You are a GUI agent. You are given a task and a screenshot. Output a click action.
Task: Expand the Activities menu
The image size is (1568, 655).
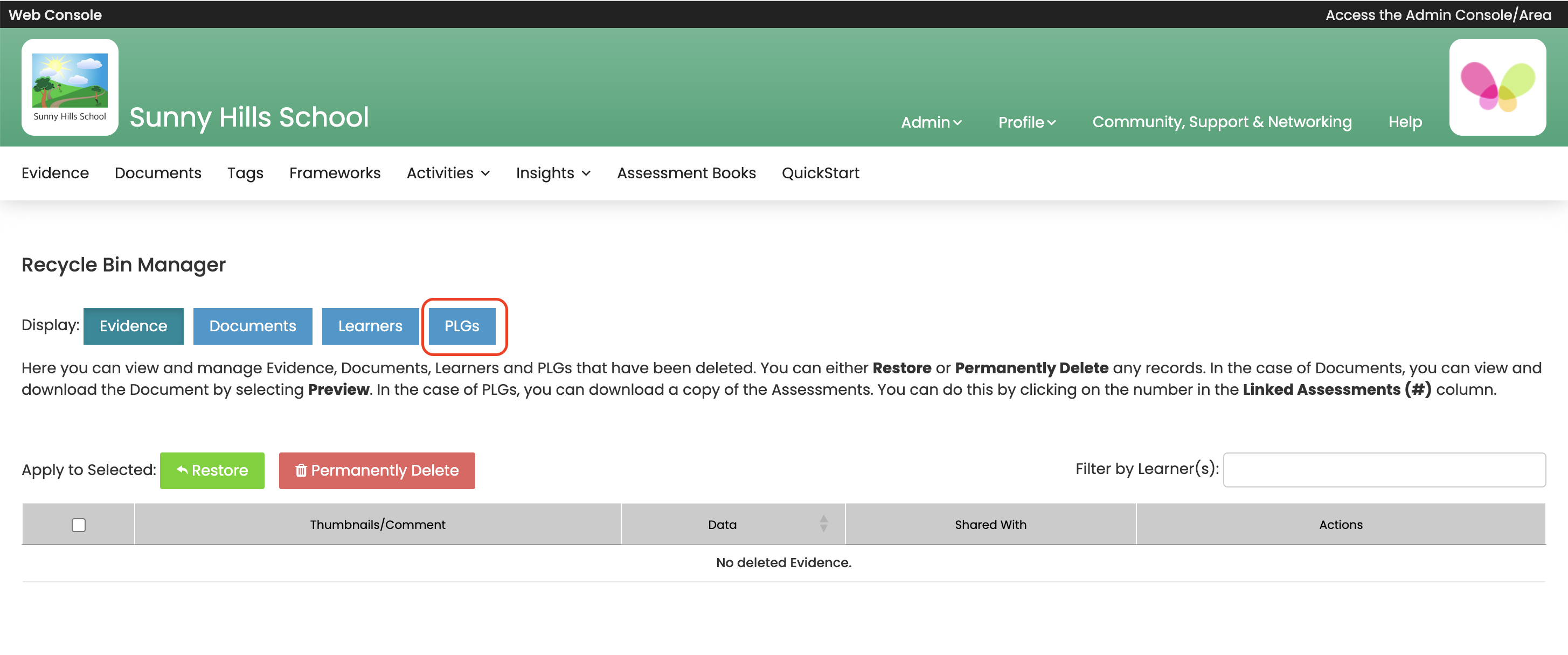448,173
